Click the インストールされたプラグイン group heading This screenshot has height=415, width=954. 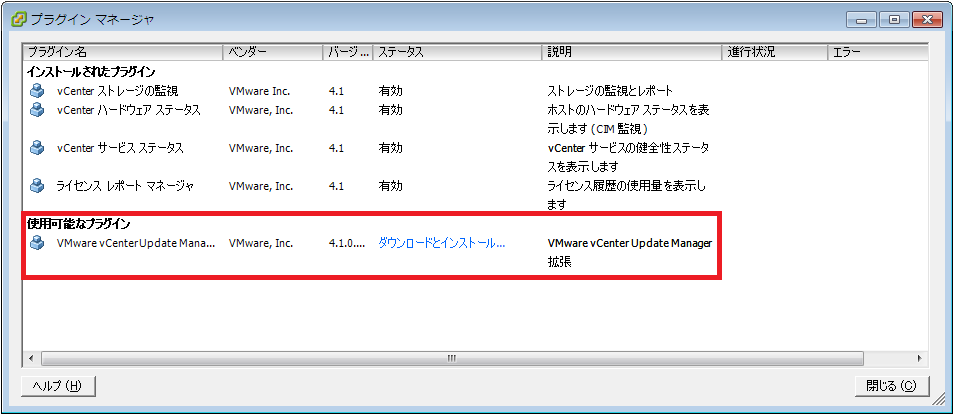[x=91, y=72]
